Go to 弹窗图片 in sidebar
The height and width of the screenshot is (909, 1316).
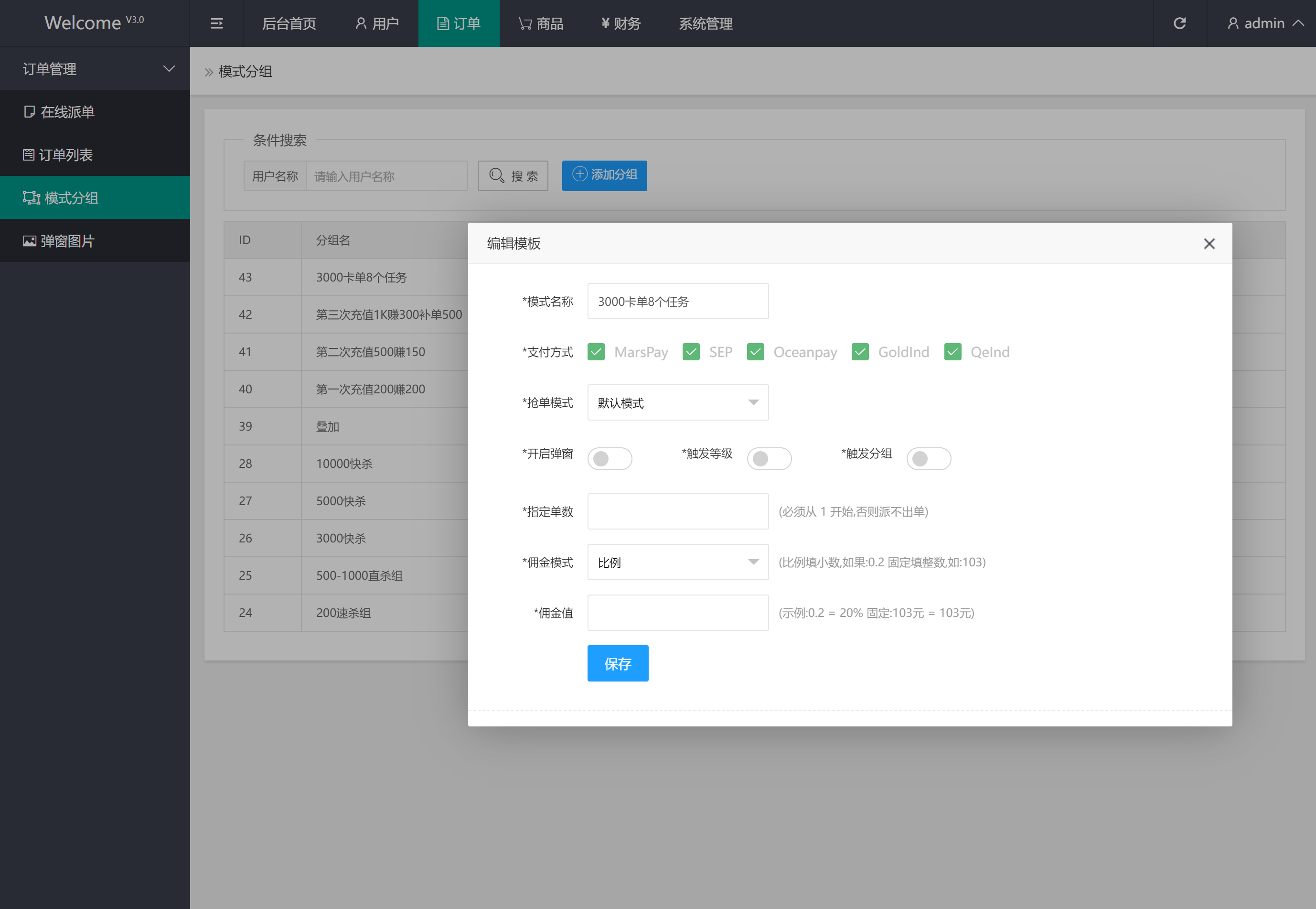pos(95,241)
